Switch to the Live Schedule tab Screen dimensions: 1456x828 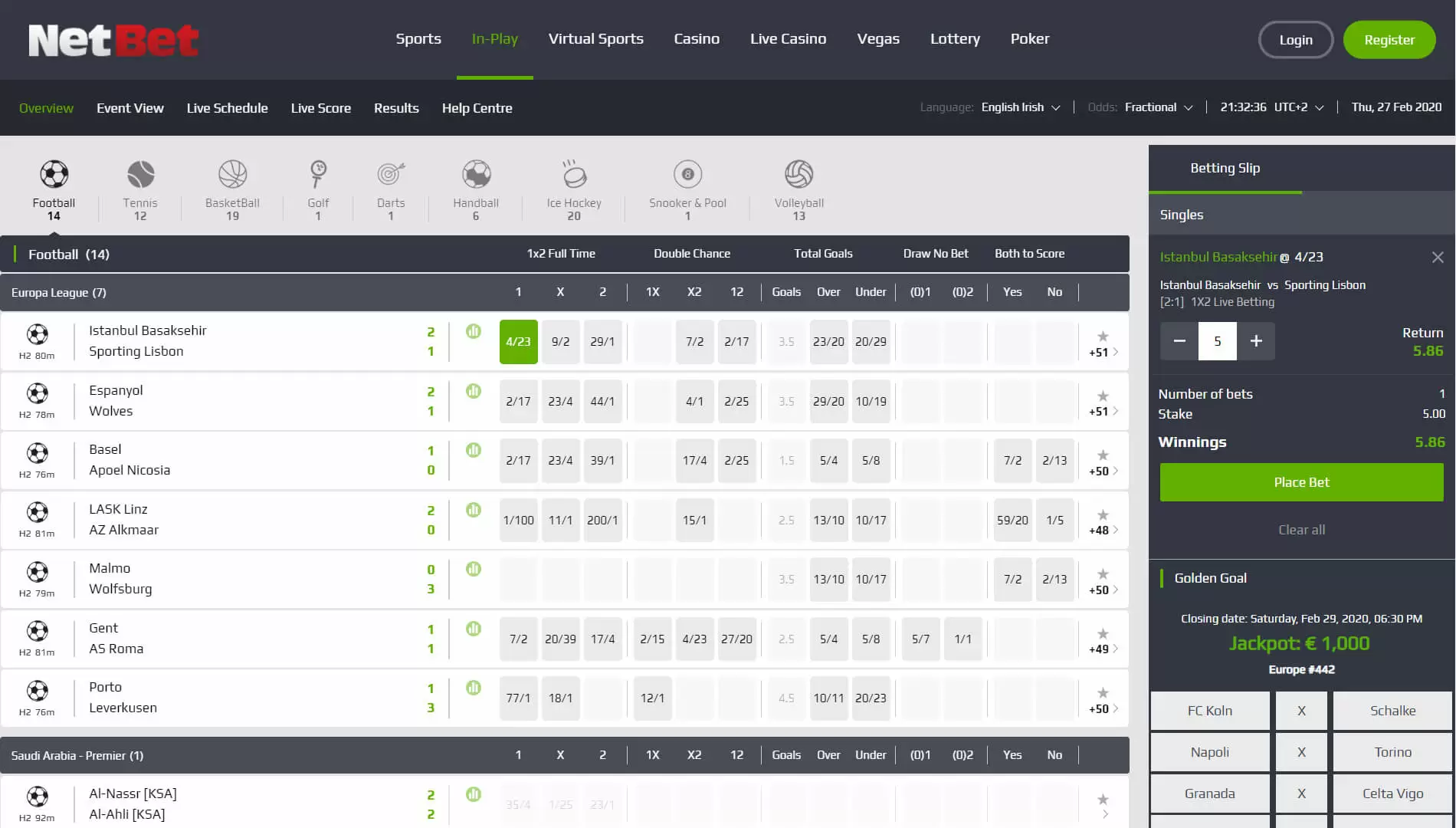pos(227,108)
